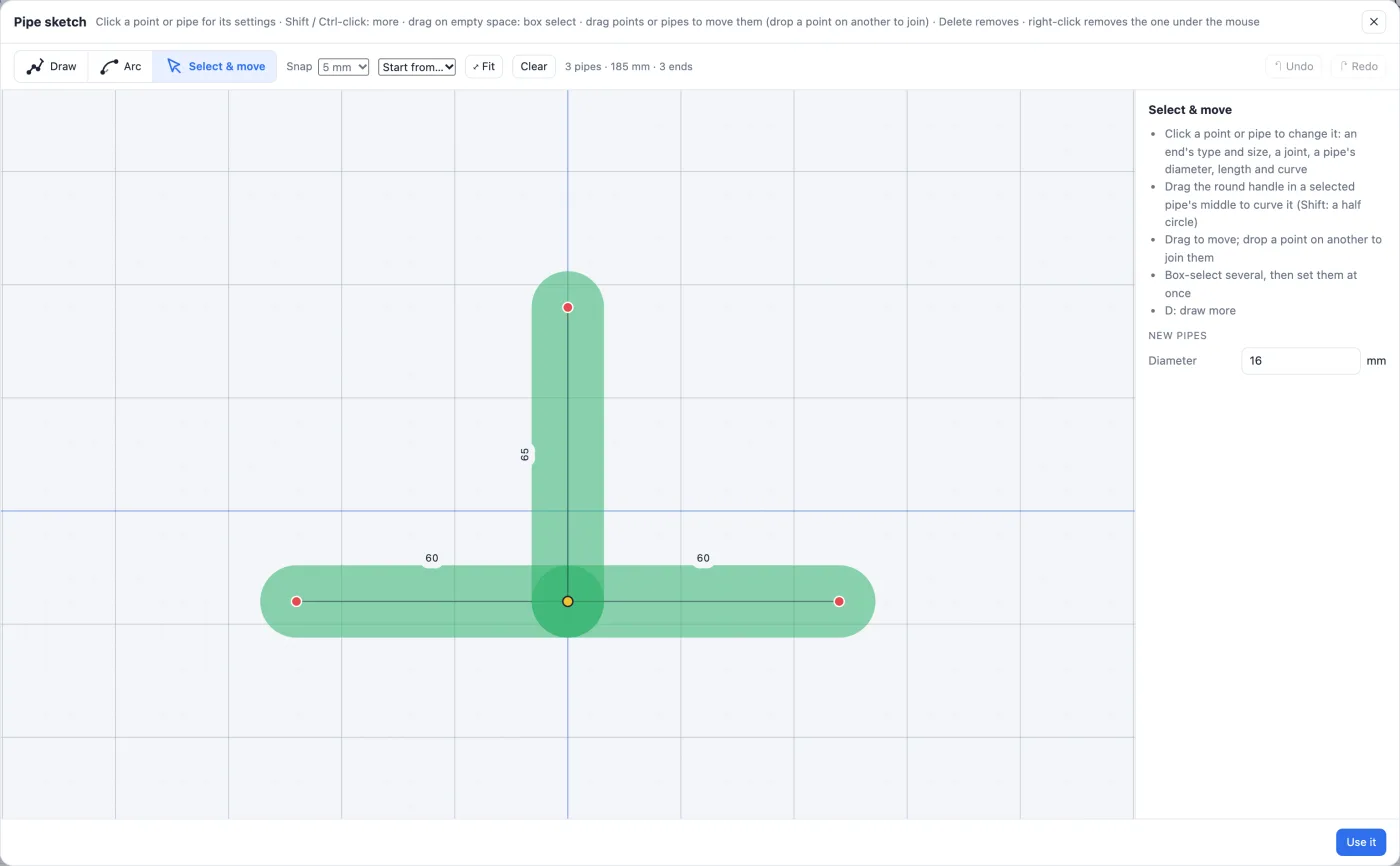Select the Arc tool
Image resolution: width=1400 pixels, height=866 pixels.
[120, 67]
